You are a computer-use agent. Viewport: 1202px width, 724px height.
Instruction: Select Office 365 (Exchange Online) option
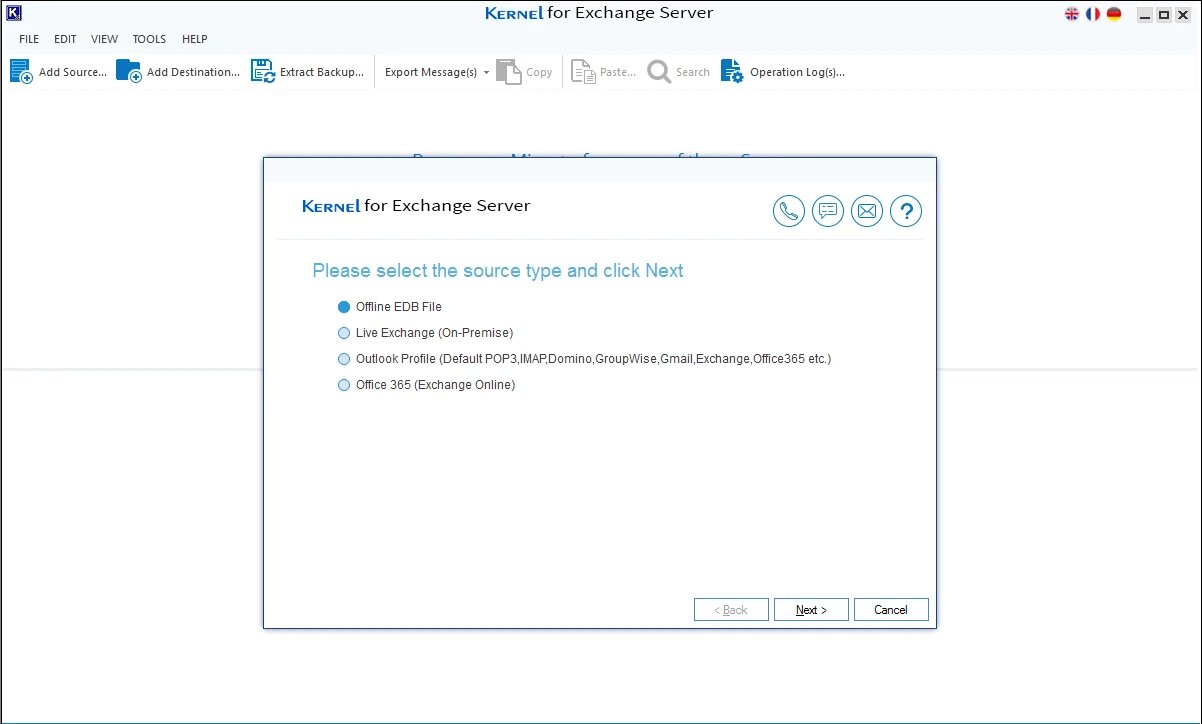(426, 385)
